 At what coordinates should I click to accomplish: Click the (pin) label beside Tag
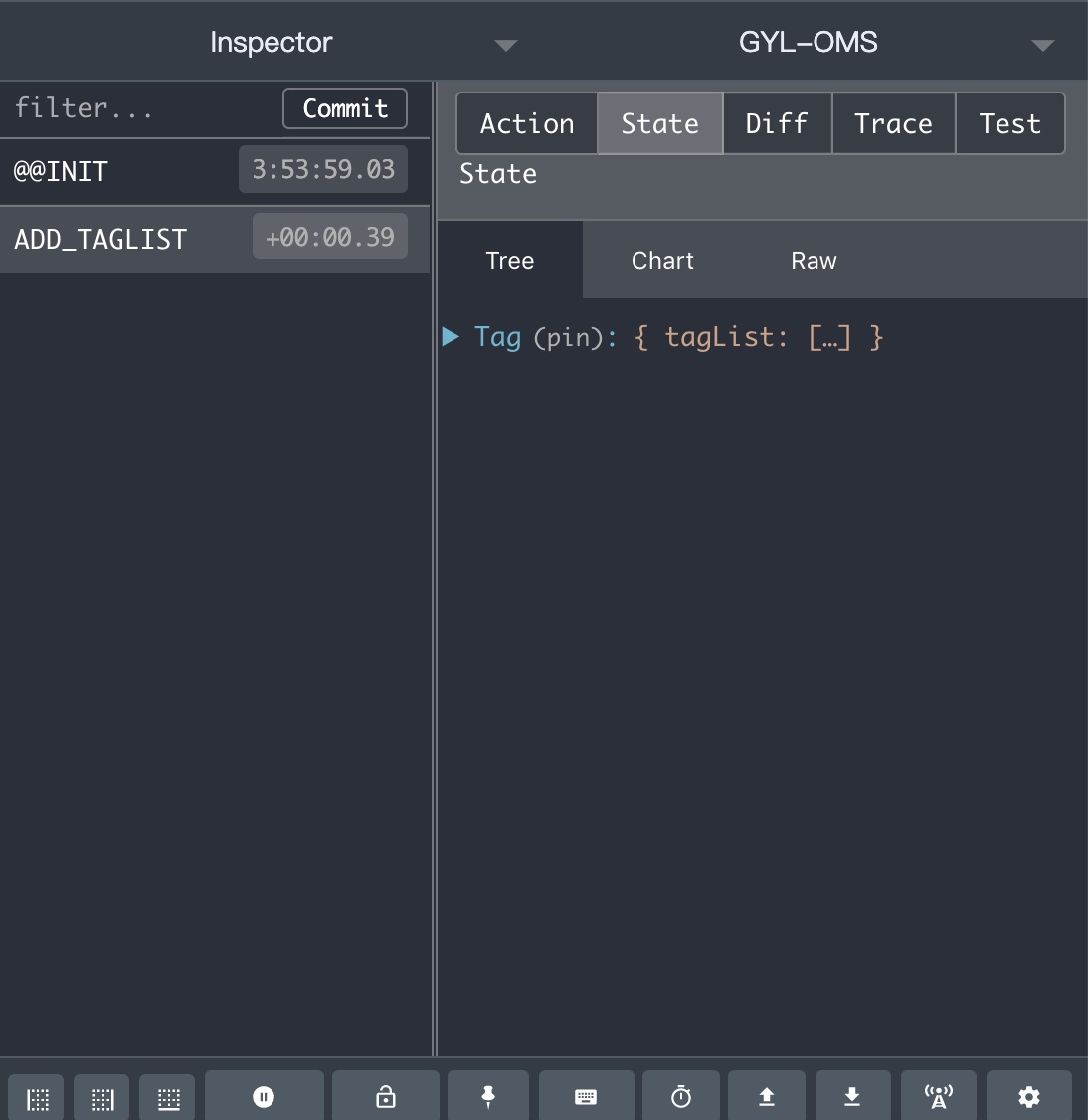point(569,337)
